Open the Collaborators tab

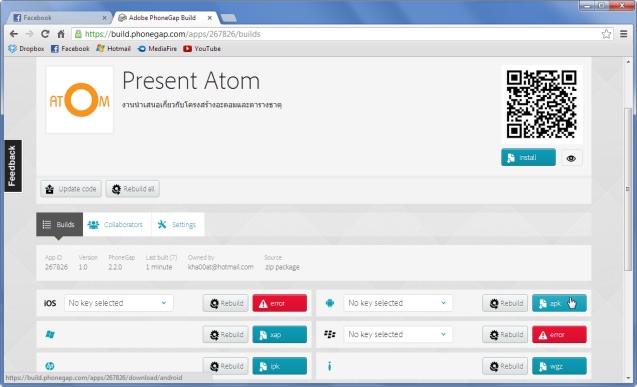pyautogui.click(x=117, y=224)
